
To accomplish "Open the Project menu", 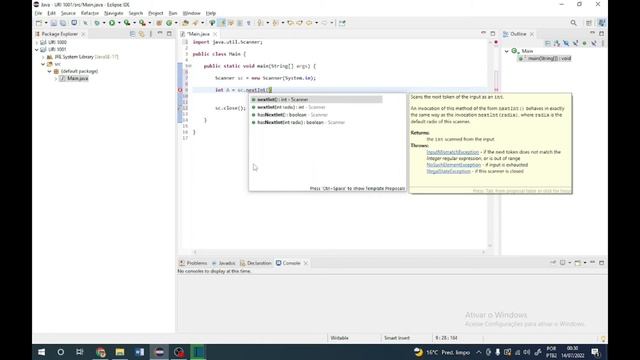I will pos(156,13).
